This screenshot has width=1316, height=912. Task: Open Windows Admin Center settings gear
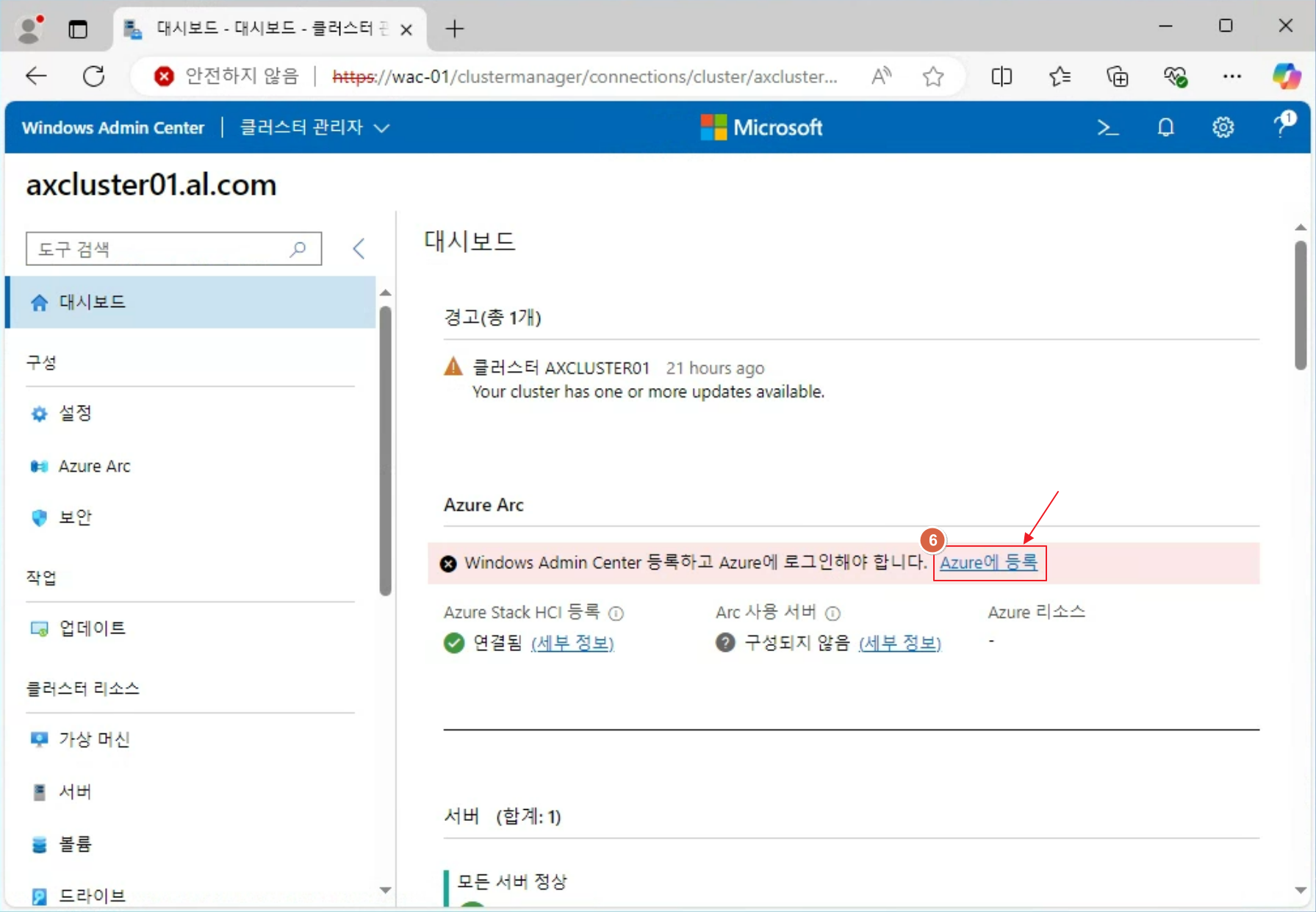(1223, 128)
